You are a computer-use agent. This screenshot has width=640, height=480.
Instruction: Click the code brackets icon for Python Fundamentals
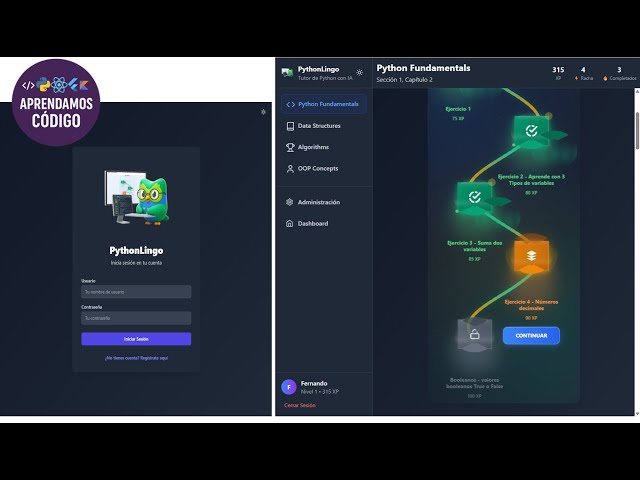(x=290, y=104)
